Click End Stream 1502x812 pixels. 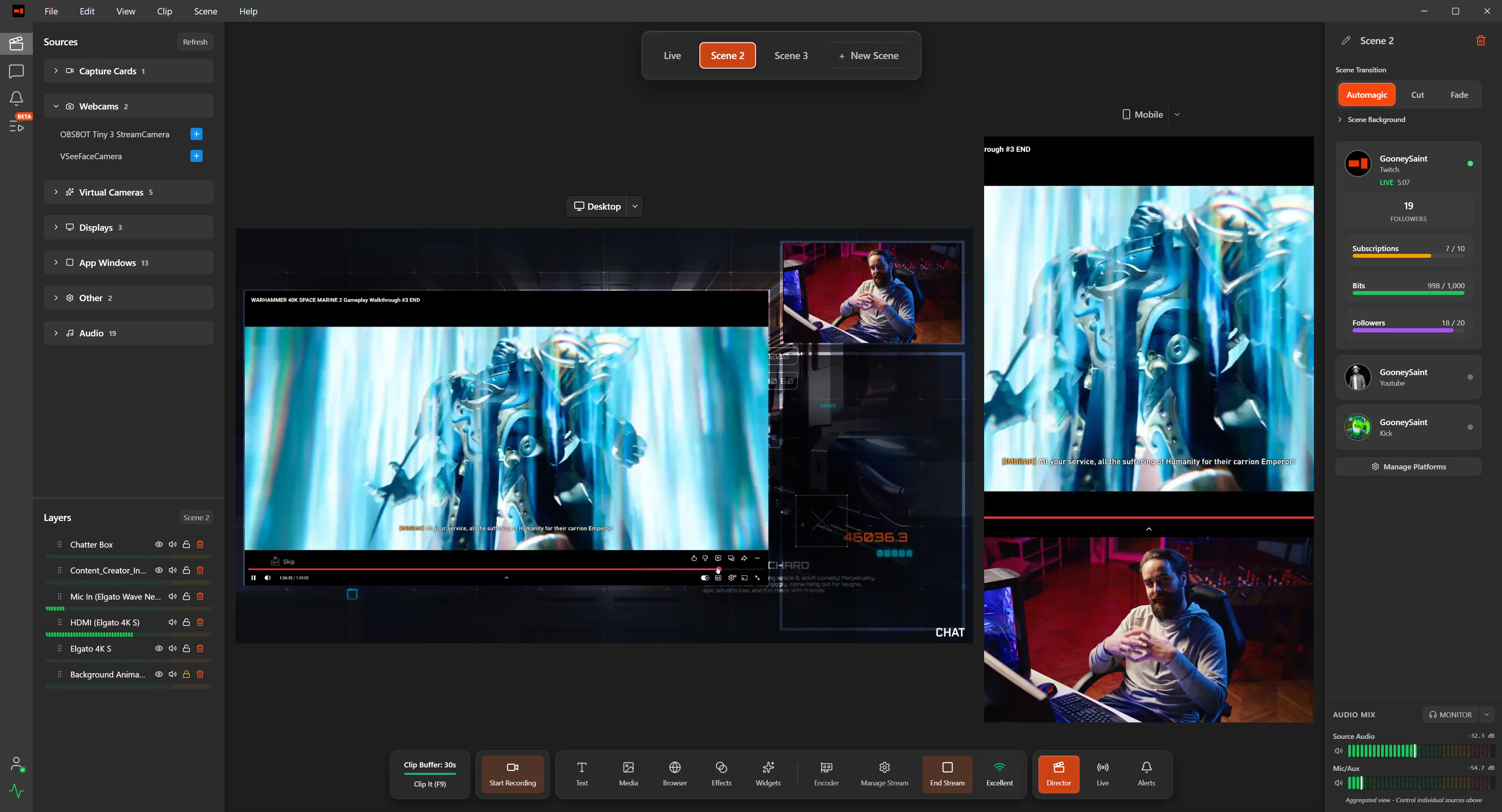tap(947, 774)
